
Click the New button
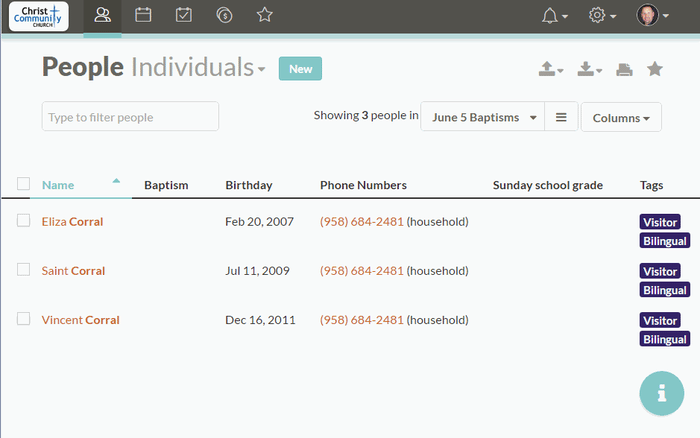click(300, 69)
